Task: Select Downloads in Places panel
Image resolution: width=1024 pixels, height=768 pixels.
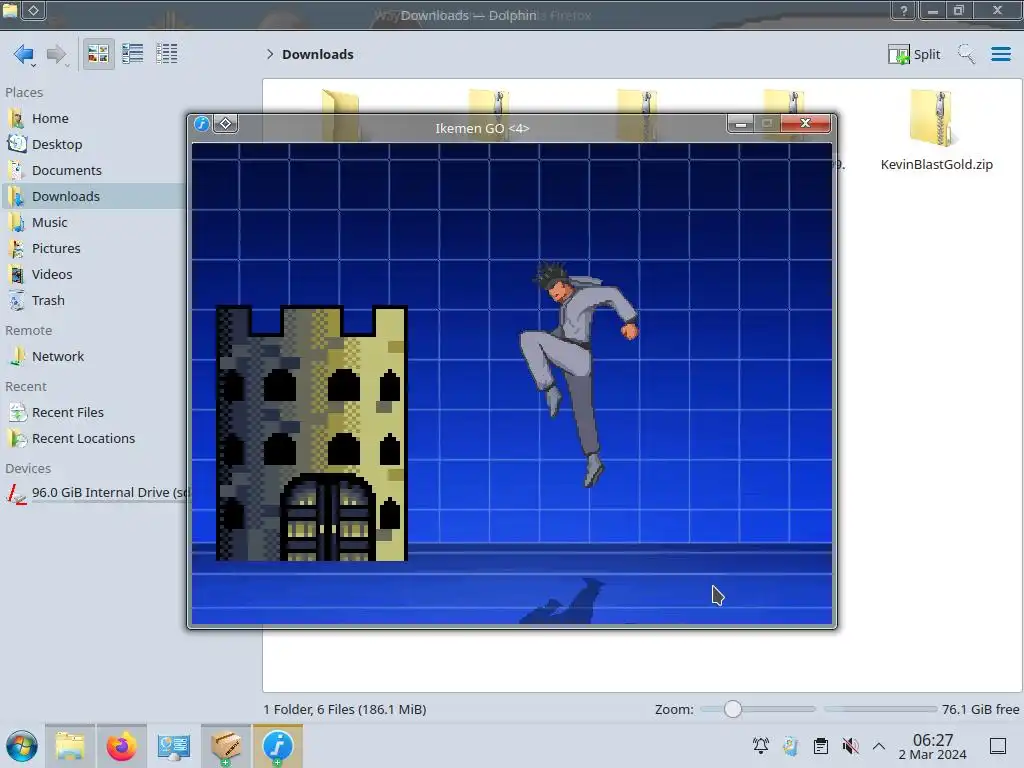Action: [95, 197]
